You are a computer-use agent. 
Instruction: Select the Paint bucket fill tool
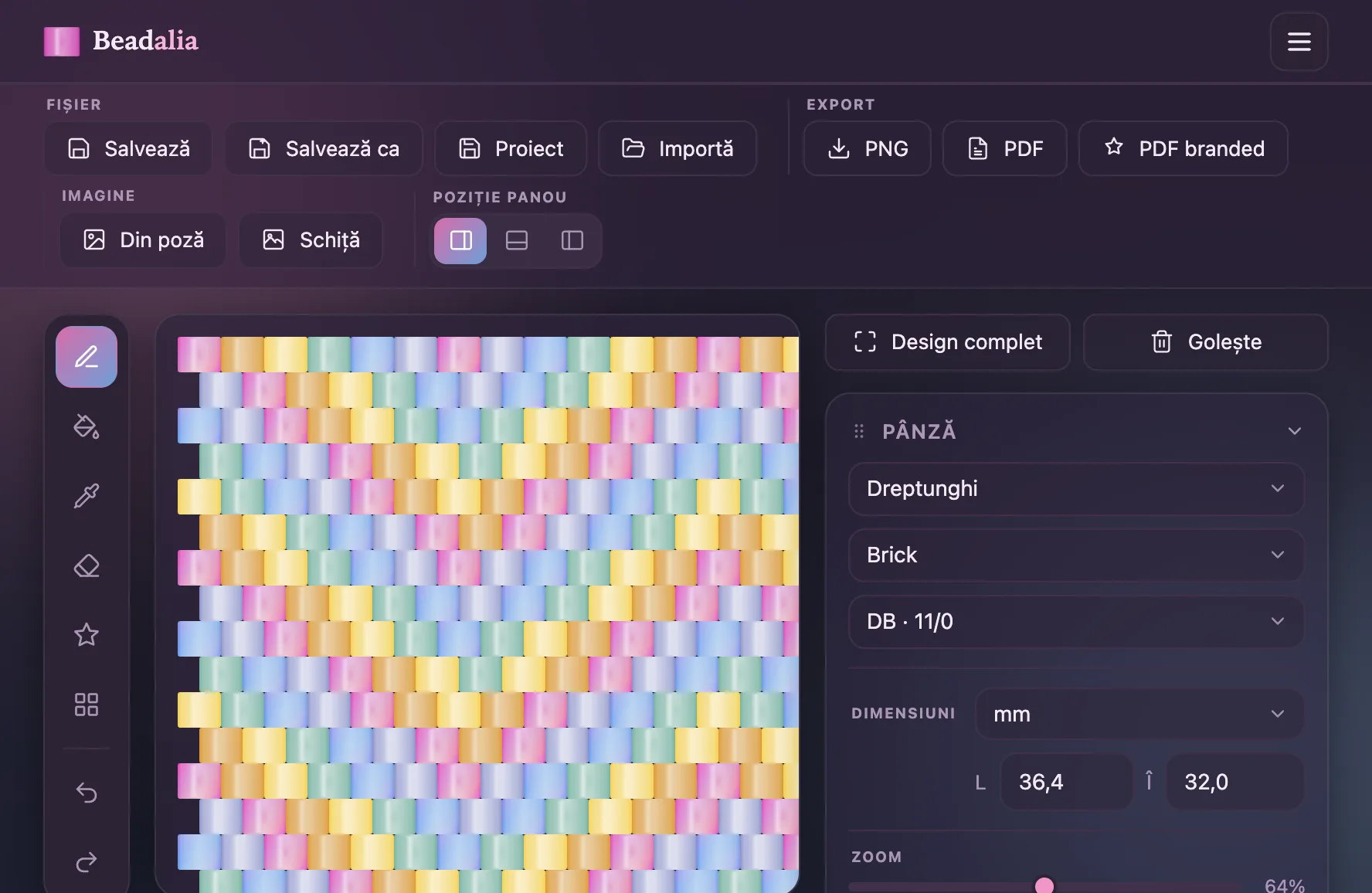click(87, 426)
